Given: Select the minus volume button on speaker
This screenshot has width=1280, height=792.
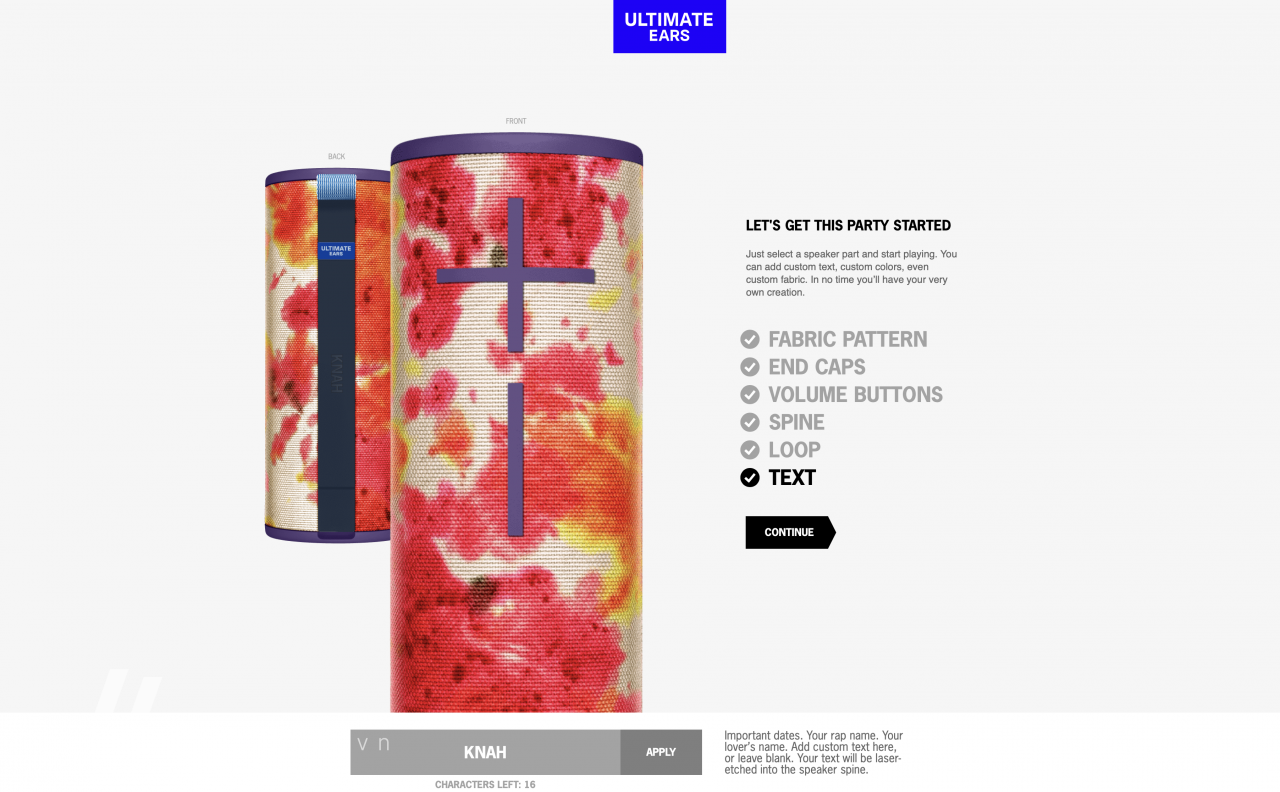Looking at the screenshot, I should pos(515,459).
